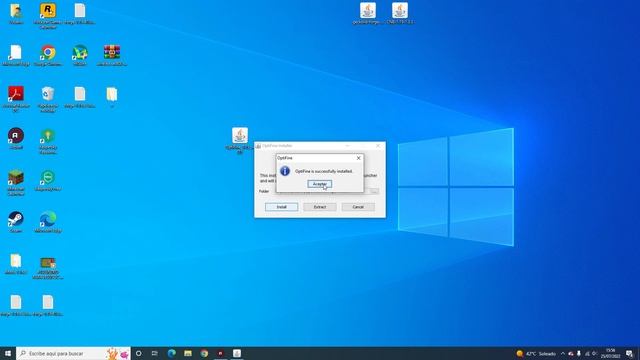Viewport: 640px width, 360px height.
Task: Close the OptiFine success message dialog
Action: click(x=358, y=158)
